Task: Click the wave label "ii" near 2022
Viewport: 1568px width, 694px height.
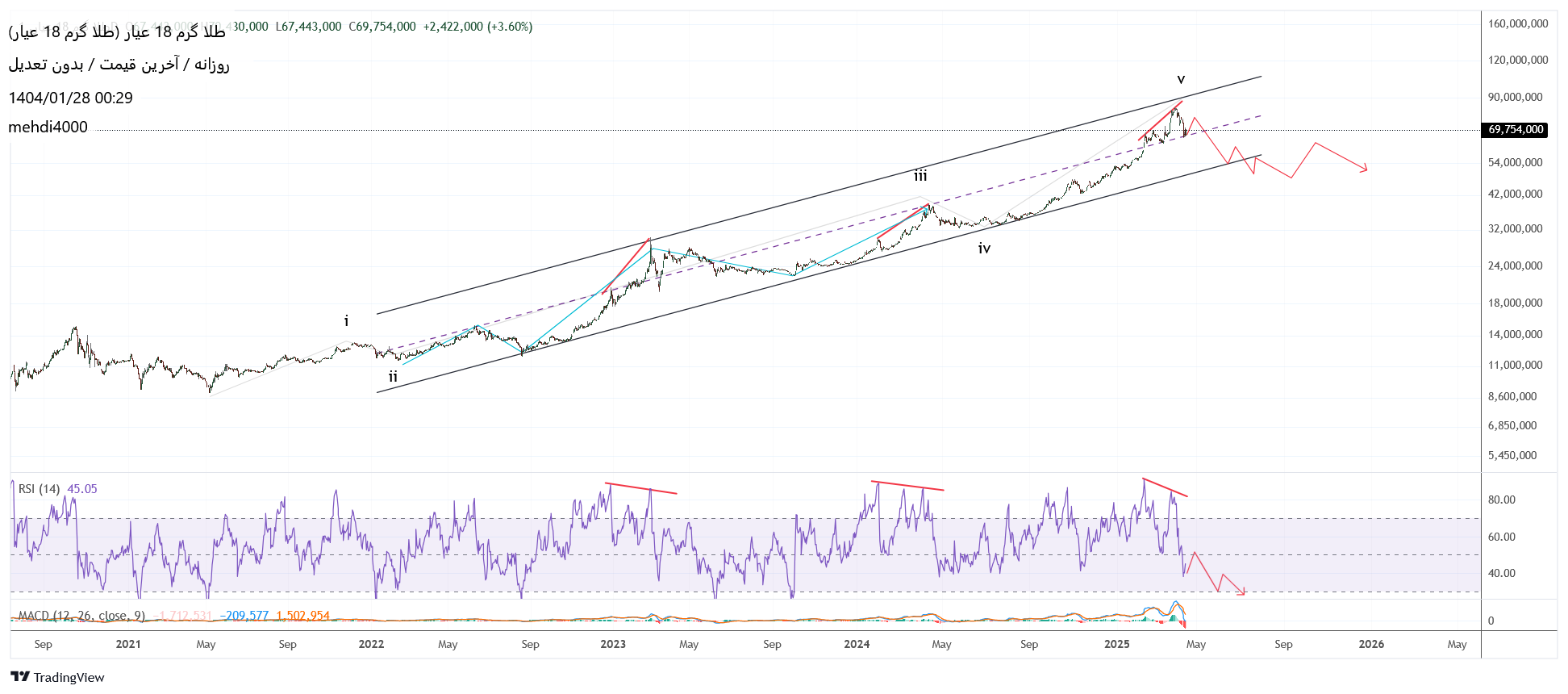Action: [x=393, y=377]
